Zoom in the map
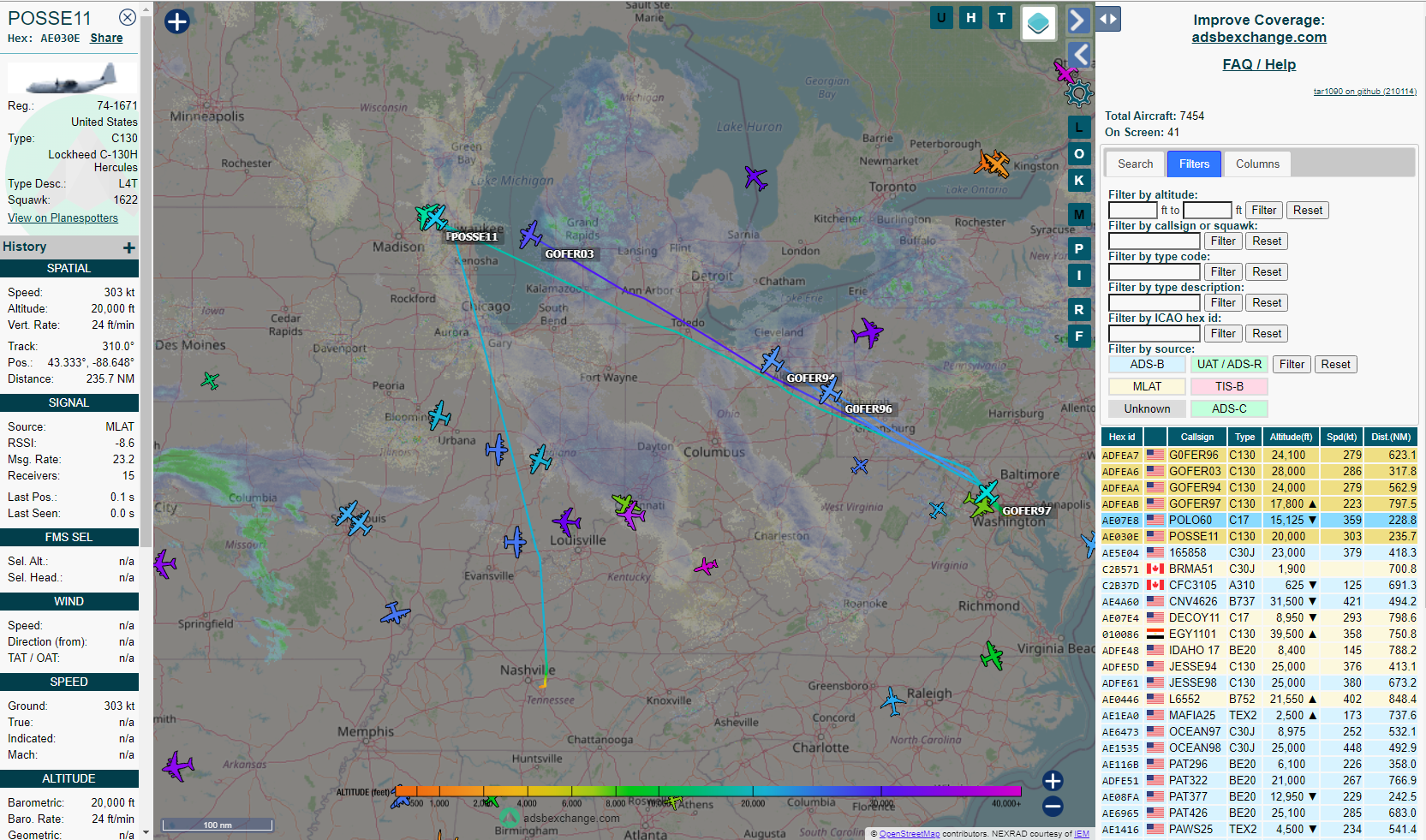The width and height of the screenshot is (1426, 840). [x=1053, y=780]
